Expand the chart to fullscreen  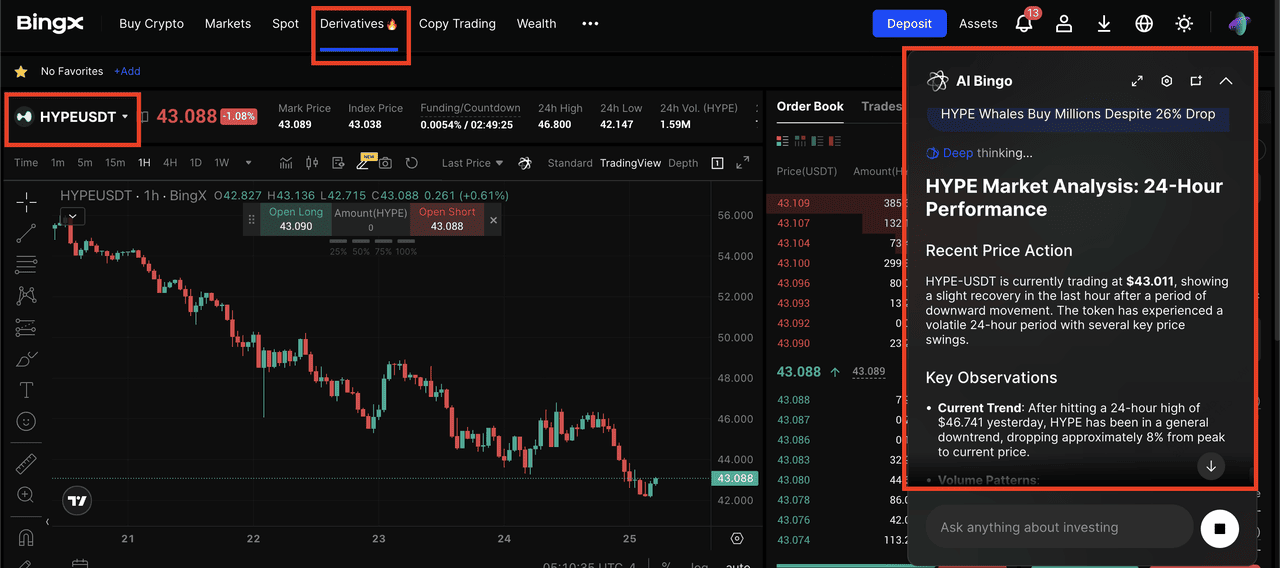coord(742,163)
